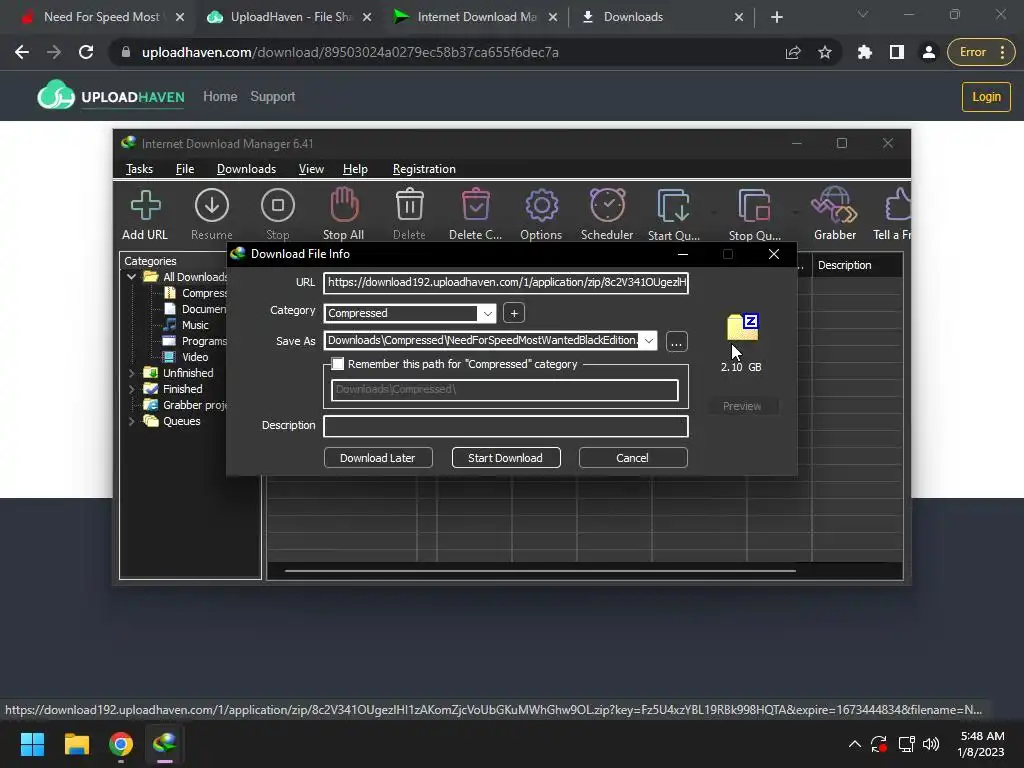Collapse the All Downloads tree node
The width and height of the screenshot is (1024, 768).
tap(132, 277)
